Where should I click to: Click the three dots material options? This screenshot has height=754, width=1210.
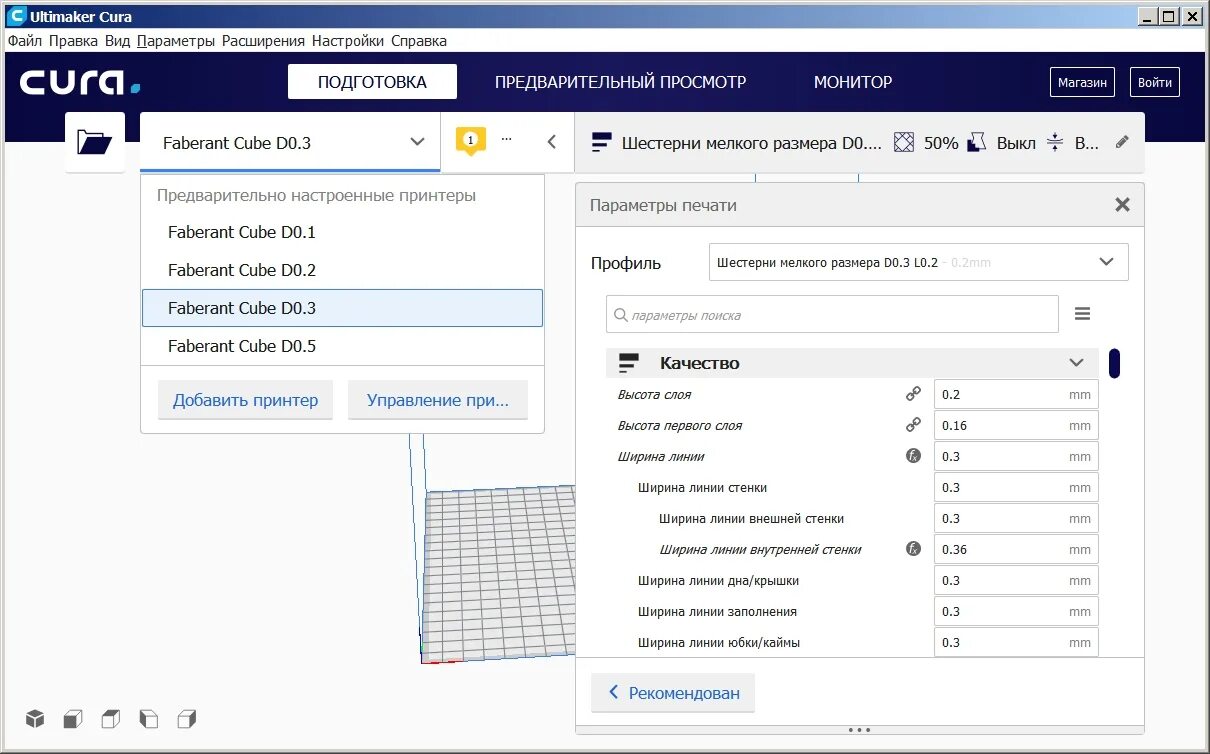506,138
